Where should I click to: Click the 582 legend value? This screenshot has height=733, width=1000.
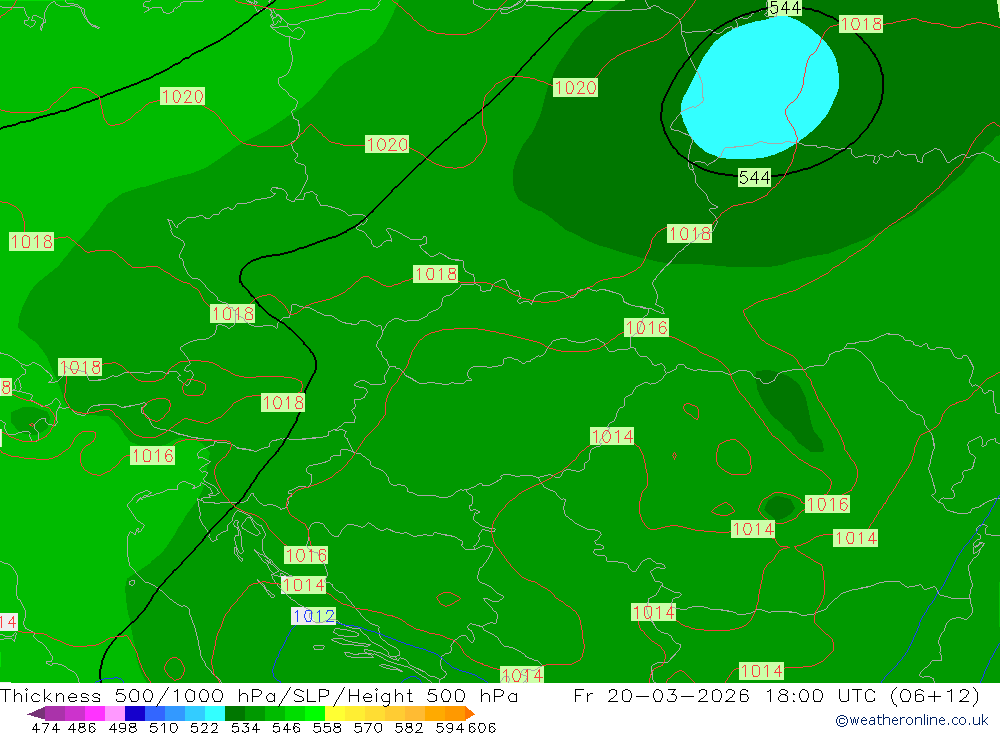pyautogui.click(x=408, y=727)
